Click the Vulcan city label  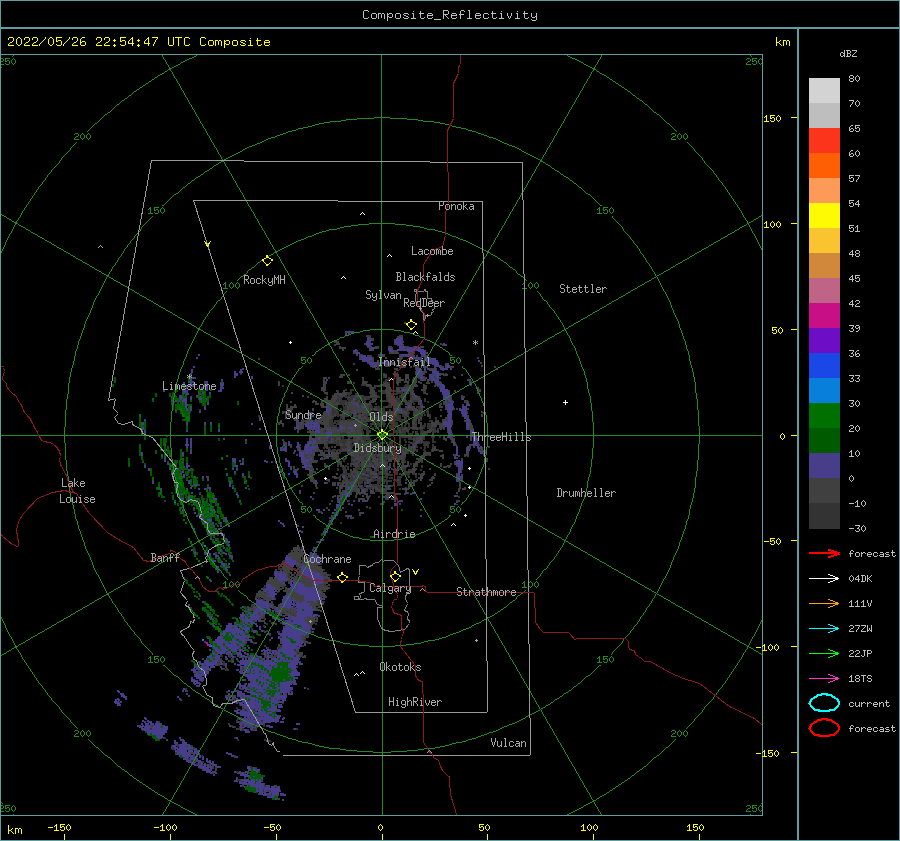tap(509, 743)
